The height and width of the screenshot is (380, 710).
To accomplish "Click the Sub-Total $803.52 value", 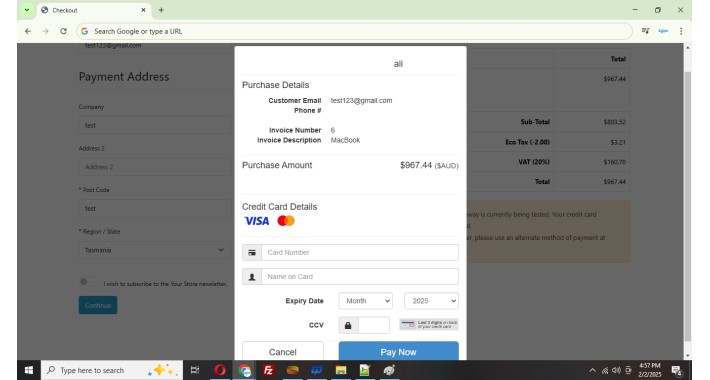I will pyautogui.click(x=614, y=122).
